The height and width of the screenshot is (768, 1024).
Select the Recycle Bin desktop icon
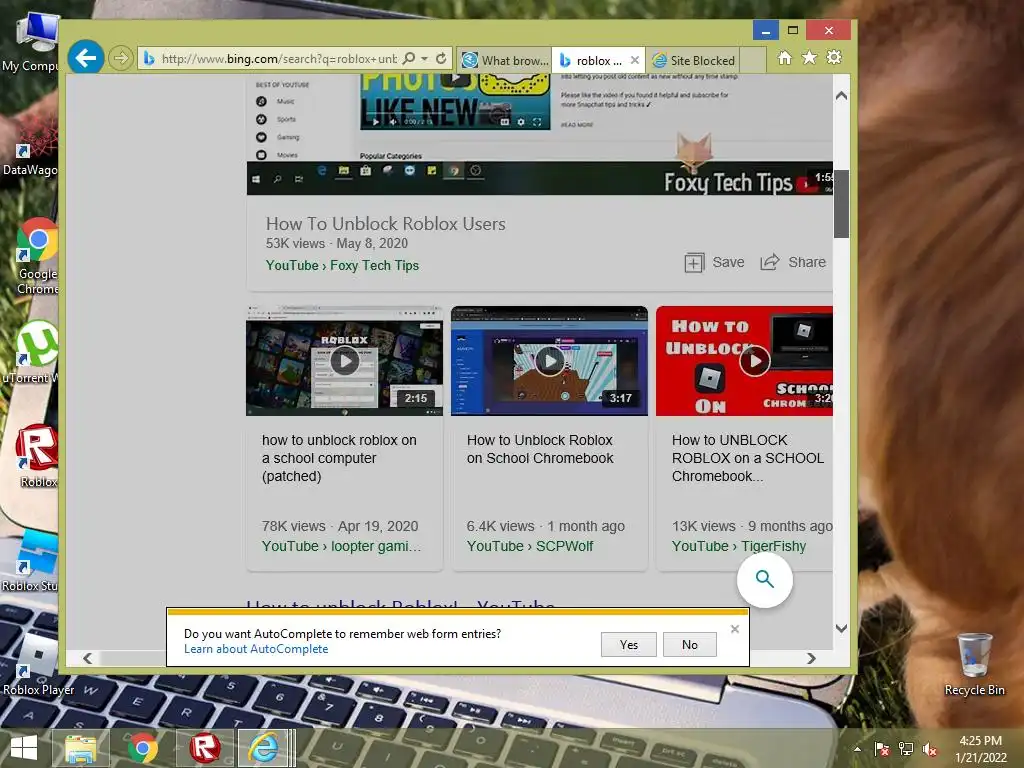coord(974,664)
